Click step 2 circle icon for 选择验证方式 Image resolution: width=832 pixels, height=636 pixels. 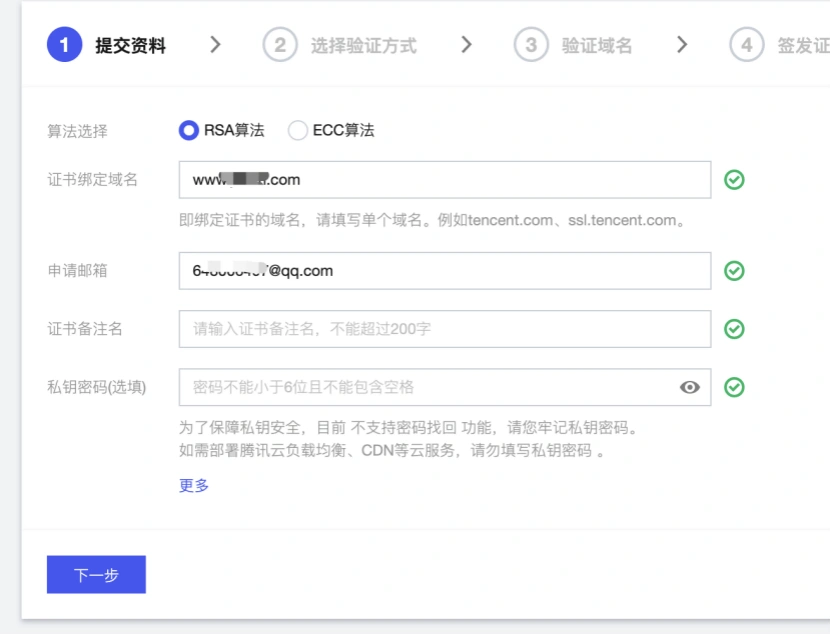tap(280, 45)
